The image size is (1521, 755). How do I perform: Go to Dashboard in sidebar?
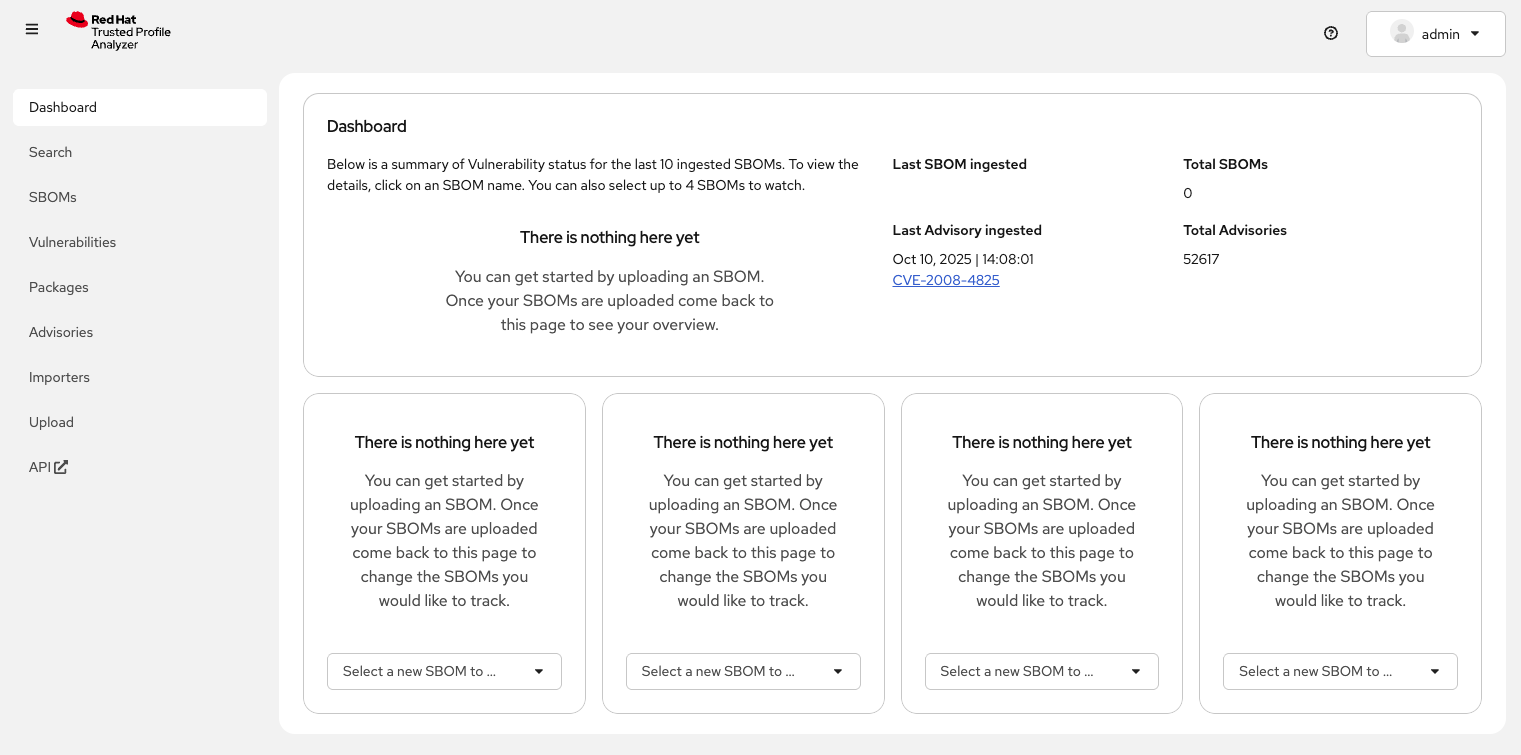63,107
